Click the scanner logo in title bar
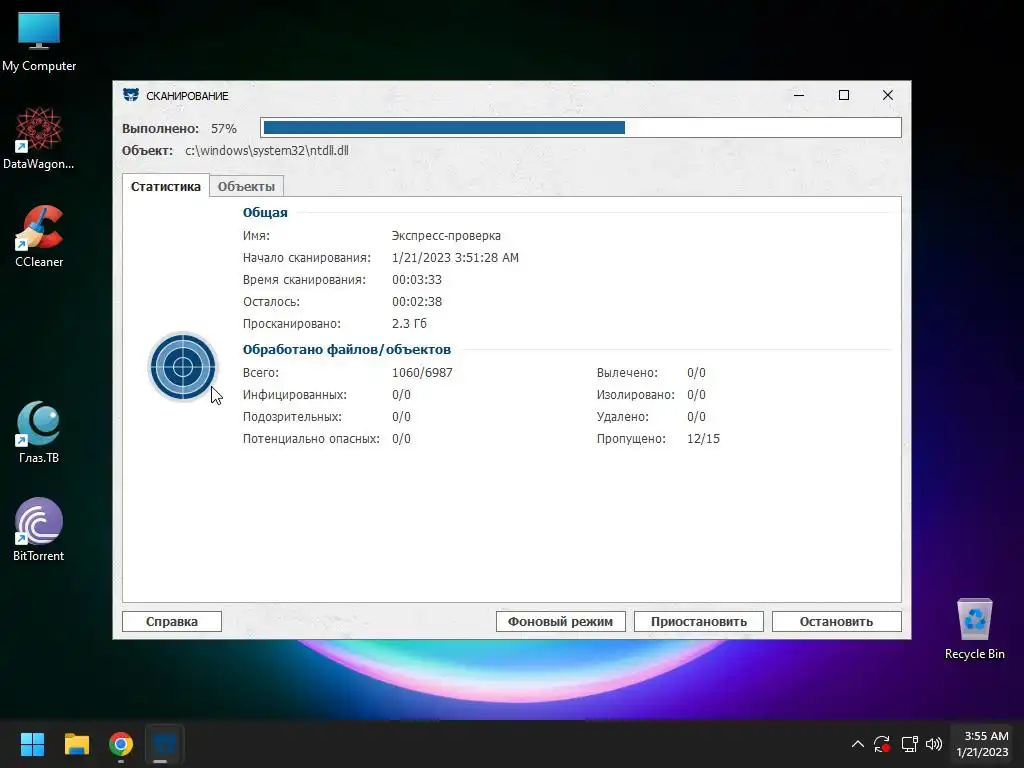This screenshot has width=1024, height=768. click(131, 95)
